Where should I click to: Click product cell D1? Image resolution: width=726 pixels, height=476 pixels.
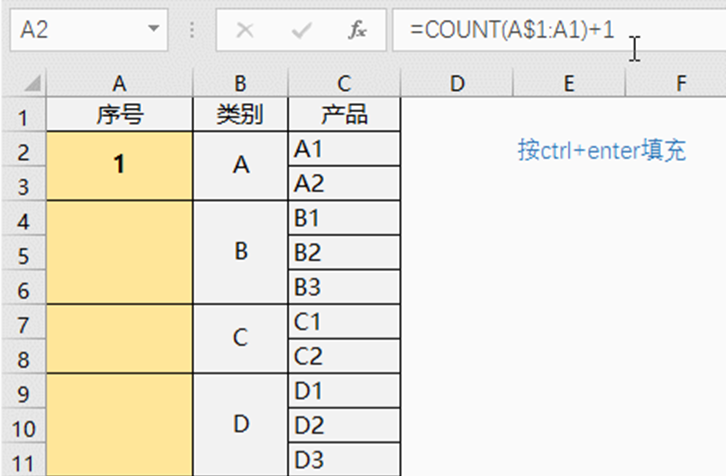(x=344, y=391)
